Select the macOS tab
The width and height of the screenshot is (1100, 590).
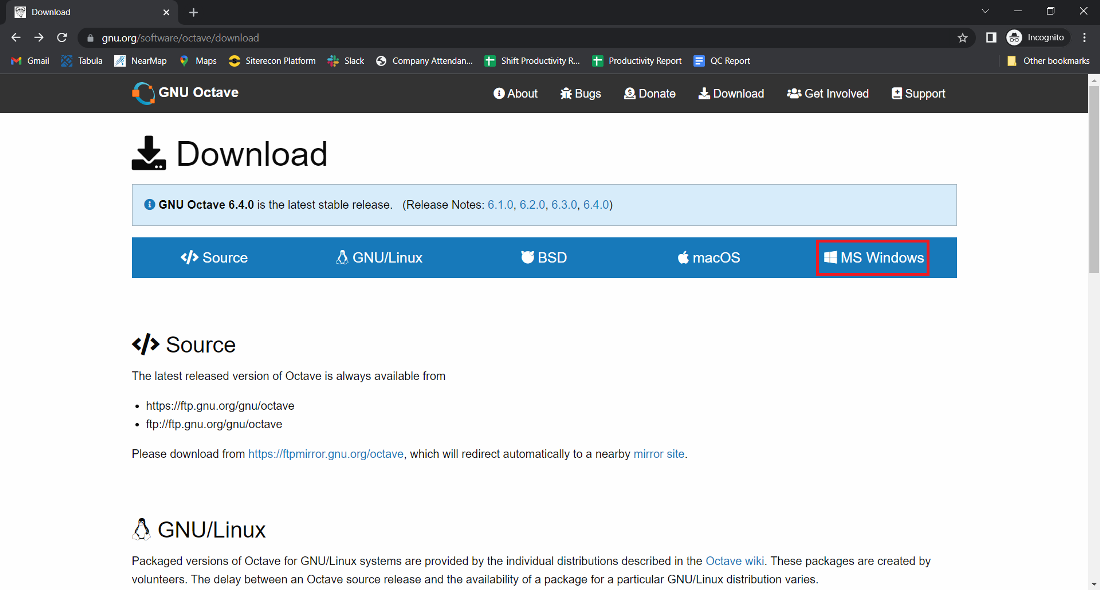709,257
